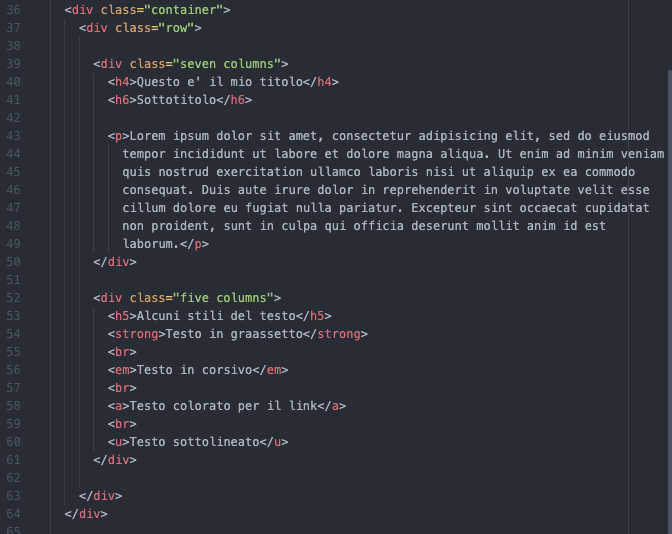Click the closing div on line 64
The width and height of the screenshot is (672, 534).
click(86, 514)
